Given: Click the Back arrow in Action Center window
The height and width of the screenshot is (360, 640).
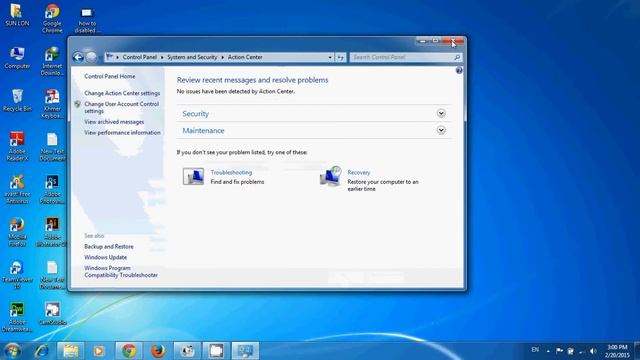Looking at the screenshot, I should (x=78, y=57).
